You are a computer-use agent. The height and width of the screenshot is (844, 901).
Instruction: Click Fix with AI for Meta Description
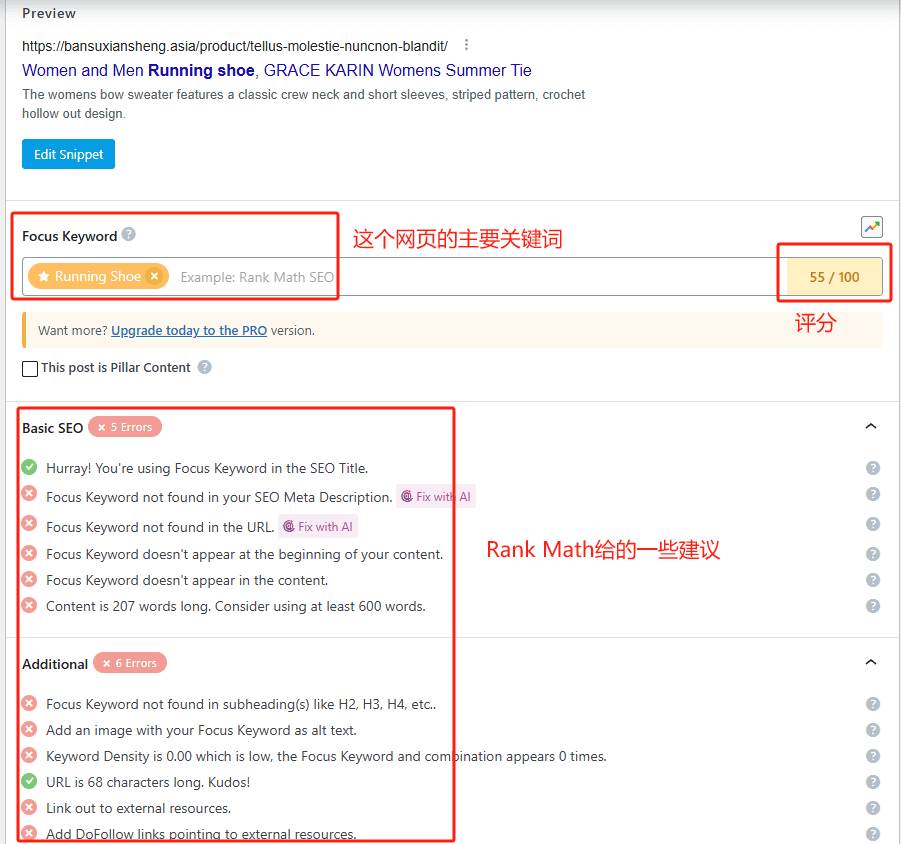coord(436,496)
